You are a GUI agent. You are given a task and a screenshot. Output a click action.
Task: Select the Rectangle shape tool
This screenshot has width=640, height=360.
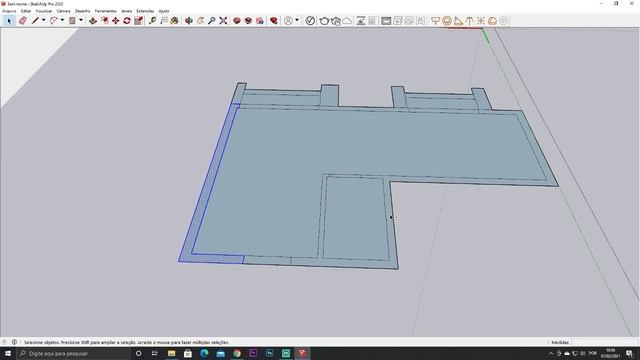pos(72,20)
